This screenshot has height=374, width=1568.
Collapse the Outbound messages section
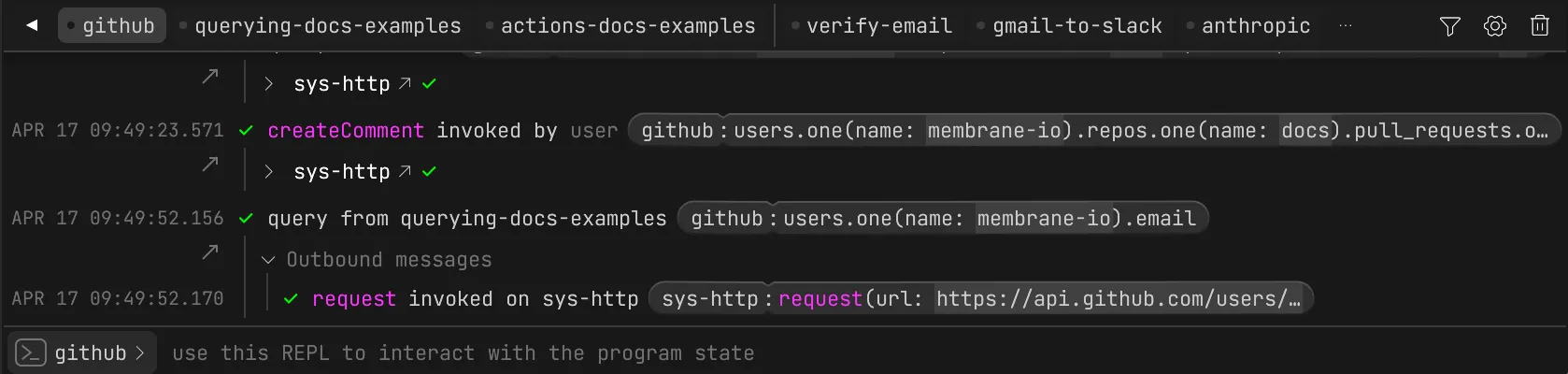click(x=269, y=260)
